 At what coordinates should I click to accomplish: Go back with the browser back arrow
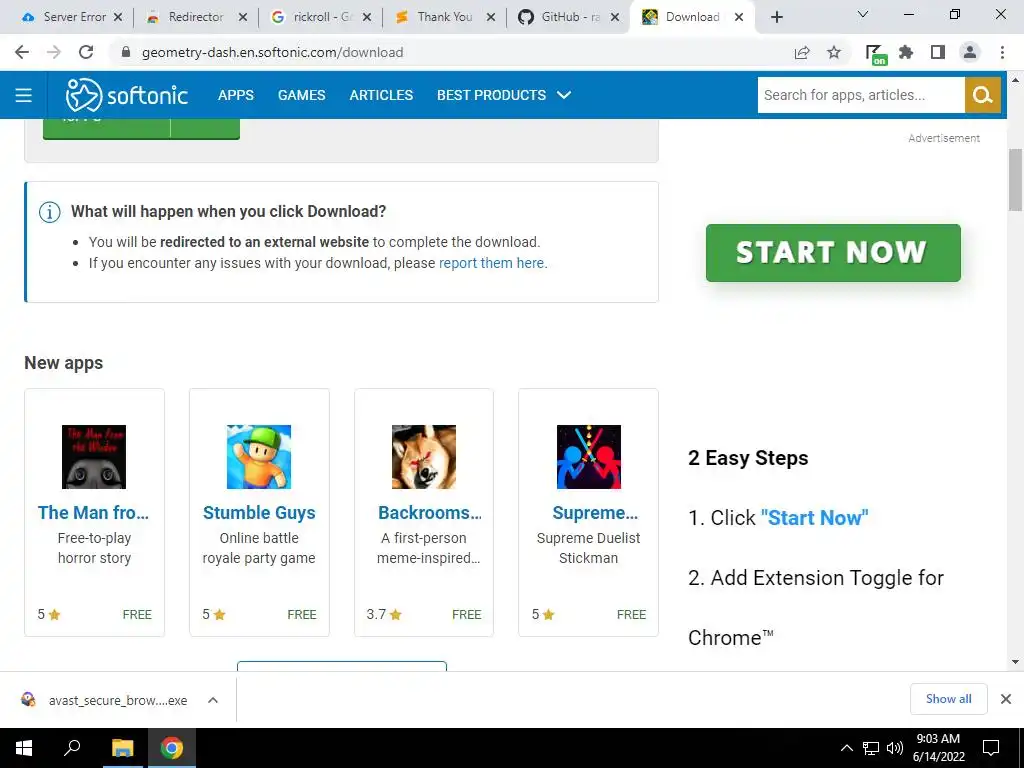tap(22, 52)
